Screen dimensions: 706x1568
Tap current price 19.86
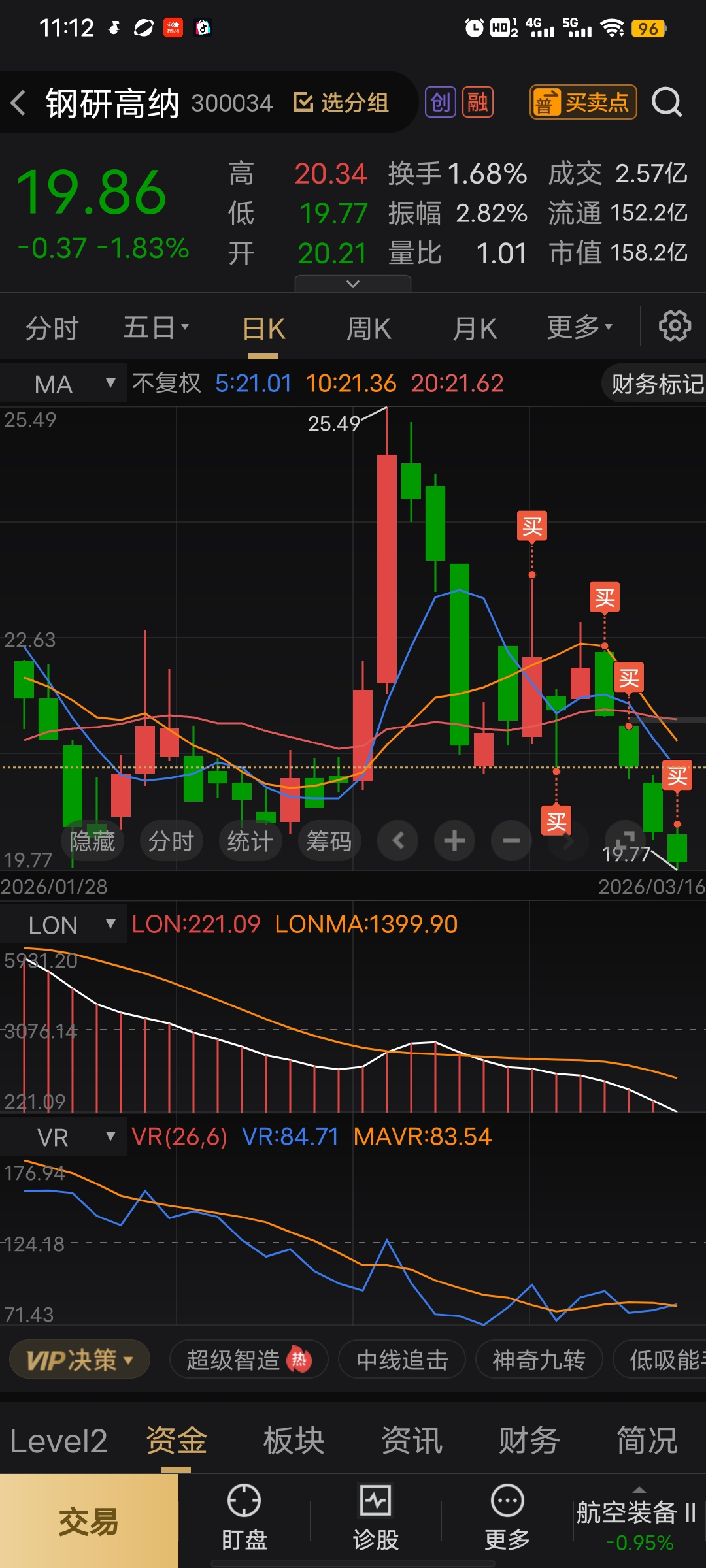tap(92, 191)
